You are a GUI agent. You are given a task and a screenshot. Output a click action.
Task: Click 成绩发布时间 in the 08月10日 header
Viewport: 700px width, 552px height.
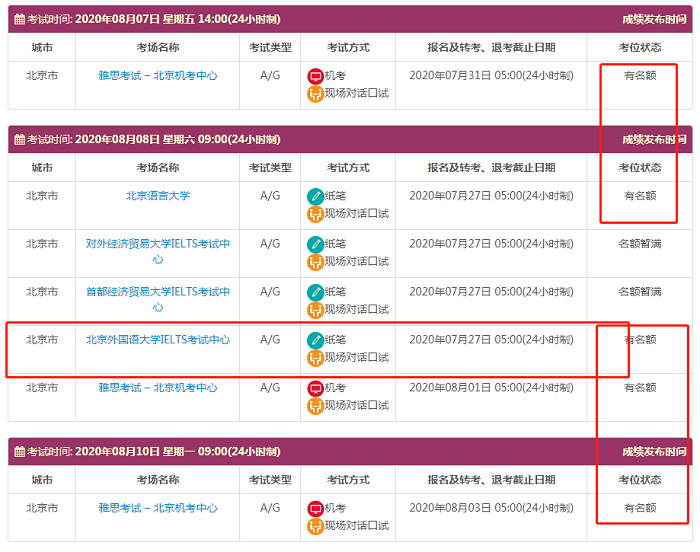(x=654, y=452)
